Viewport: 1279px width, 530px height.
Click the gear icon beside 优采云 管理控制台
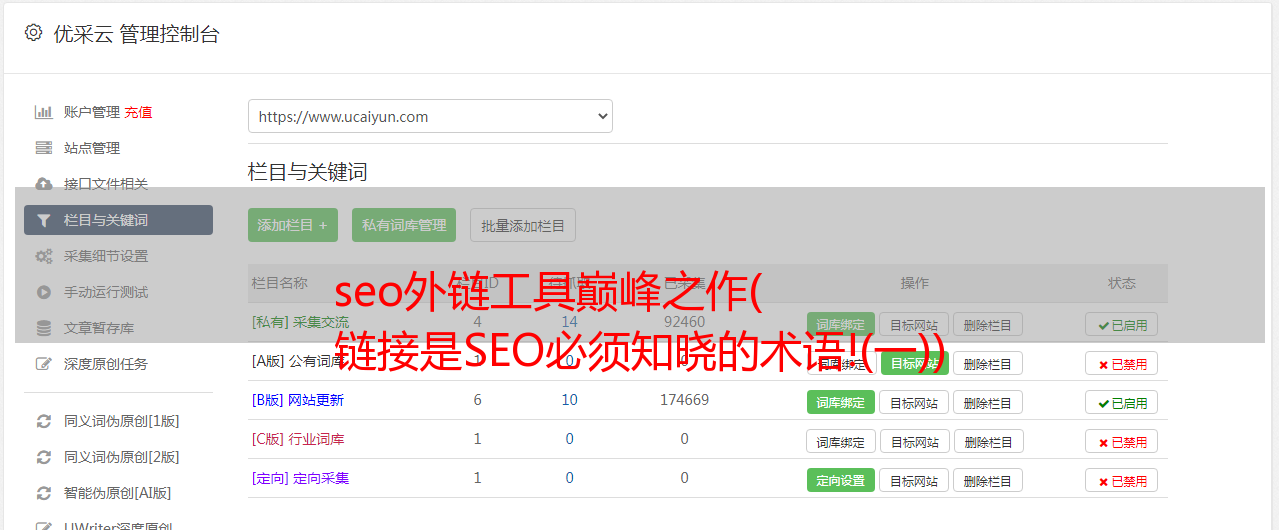33,33
